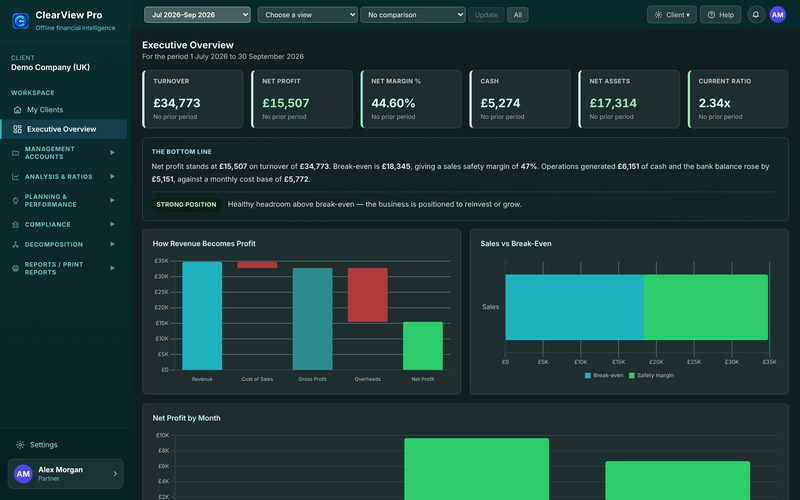Image resolution: width=800 pixels, height=500 pixels.
Task: Click the Help button label
Action: [x=726, y=15]
